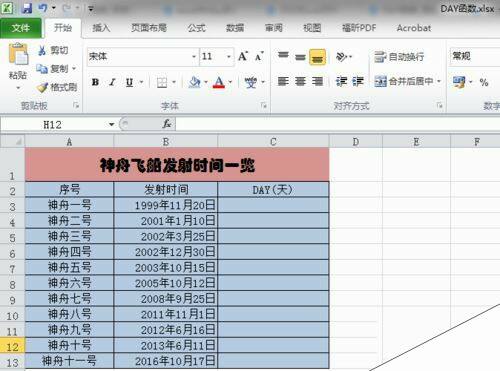The height and width of the screenshot is (371, 500).
Task: Click the Increase Indent icon
Action: [x=358, y=81]
